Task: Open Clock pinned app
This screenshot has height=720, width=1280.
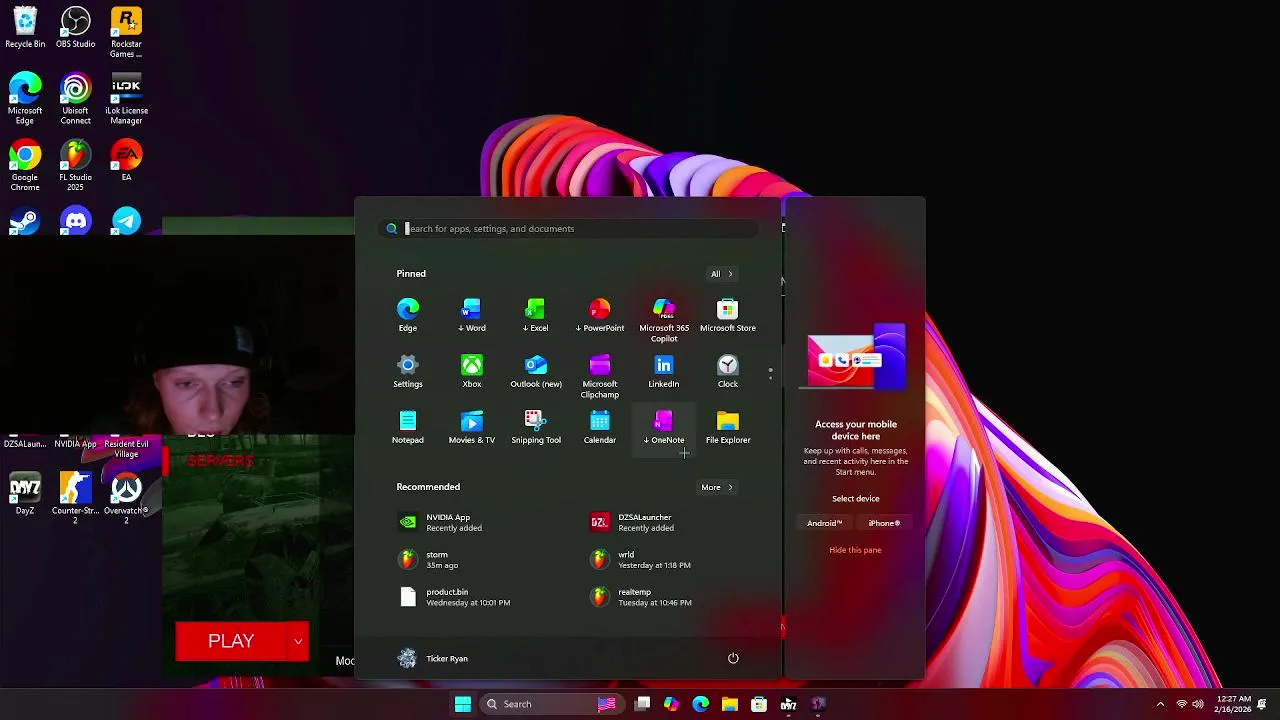Action: (x=728, y=372)
